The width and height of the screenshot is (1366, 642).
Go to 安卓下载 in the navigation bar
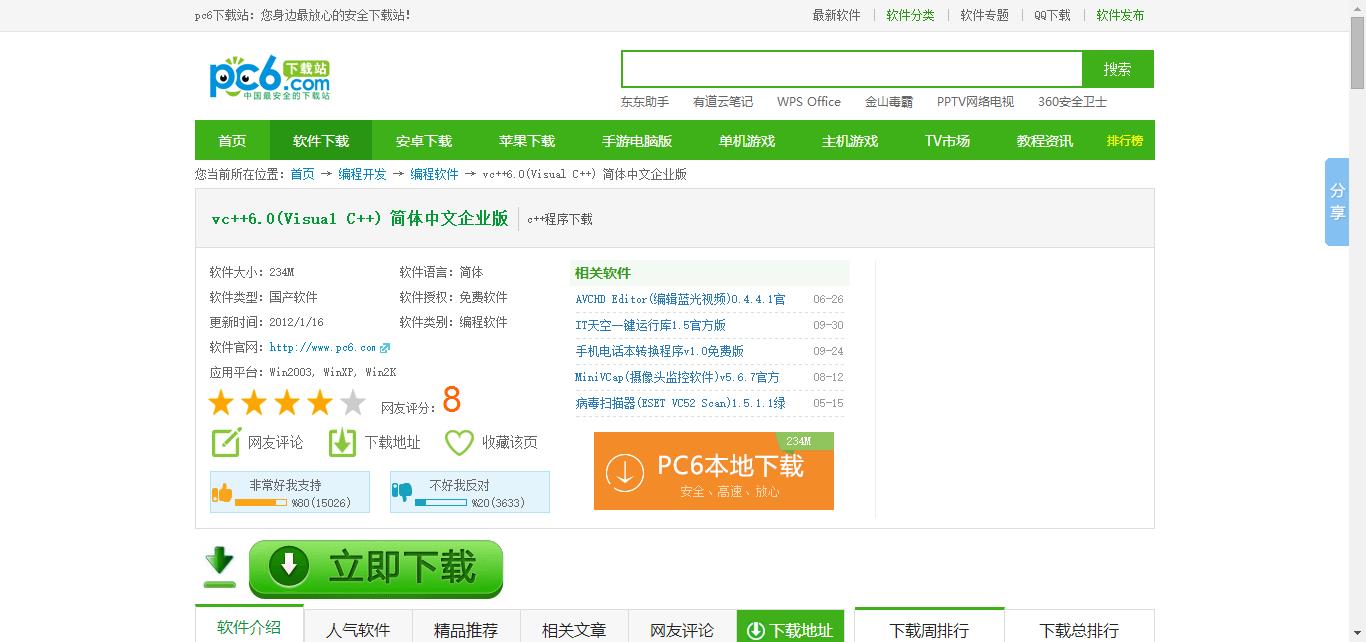coord(424,141)
